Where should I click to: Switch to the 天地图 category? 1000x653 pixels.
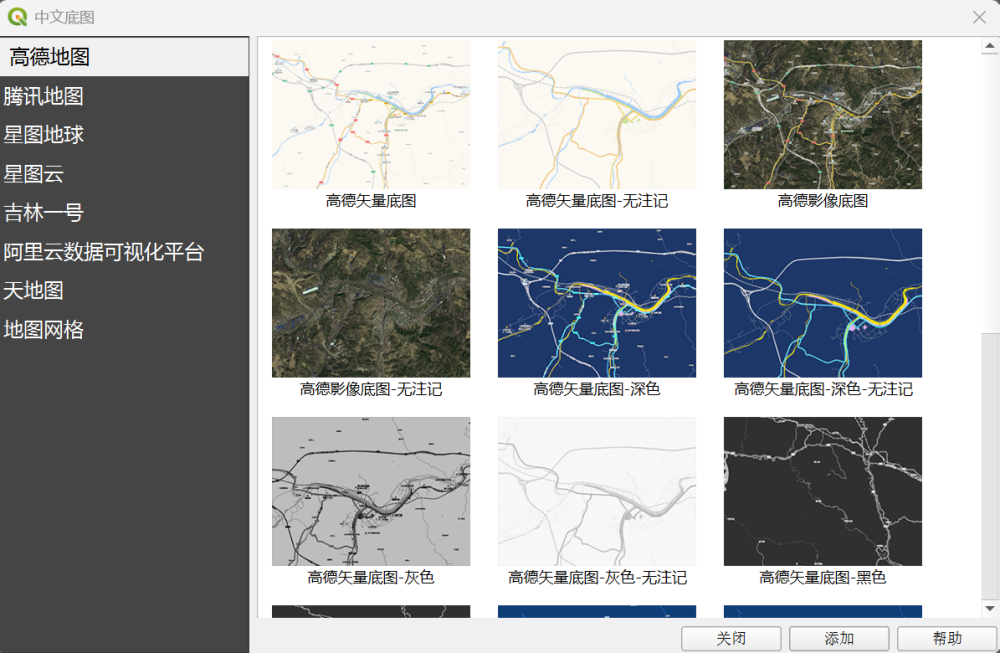(x=34, y=291)
